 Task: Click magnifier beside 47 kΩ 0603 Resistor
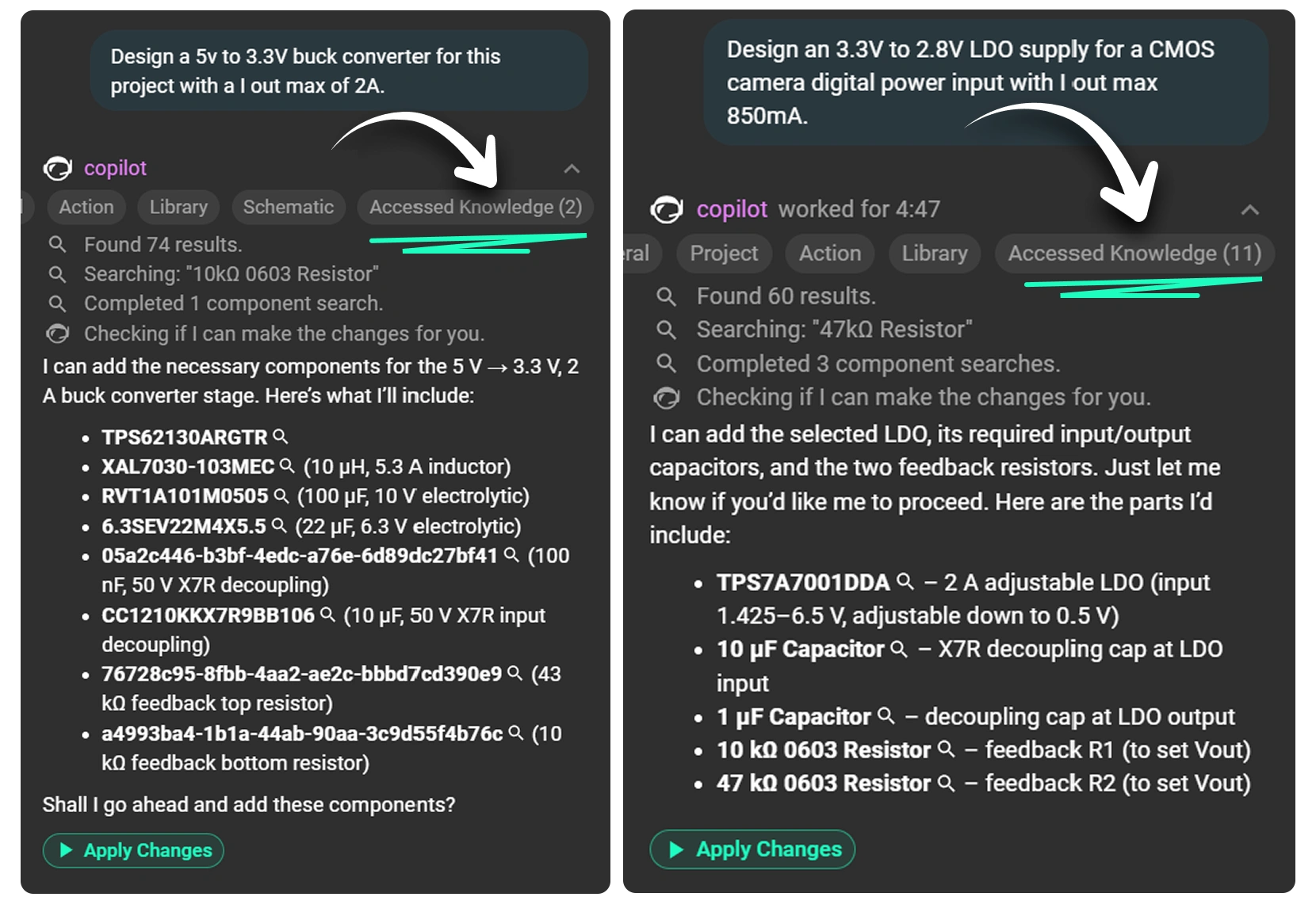[x=946, y=782]
